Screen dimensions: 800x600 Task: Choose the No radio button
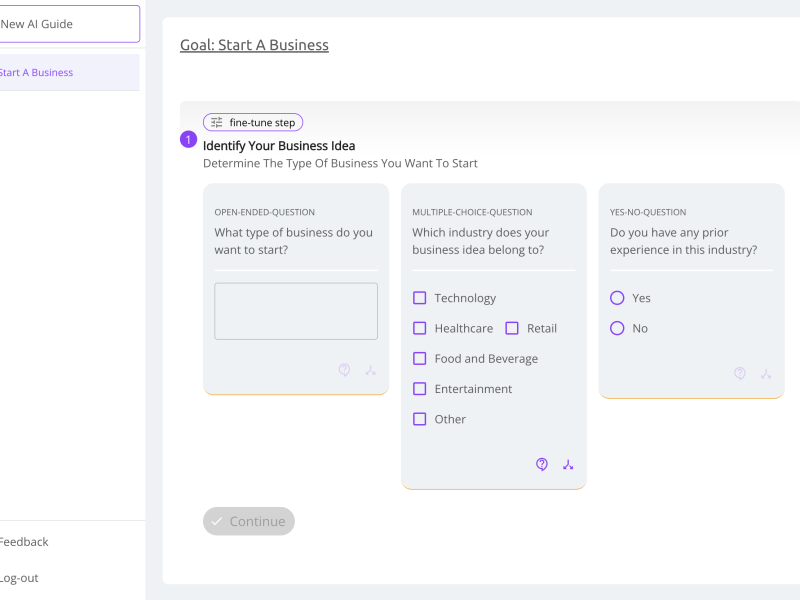click(x=617, y=328)
